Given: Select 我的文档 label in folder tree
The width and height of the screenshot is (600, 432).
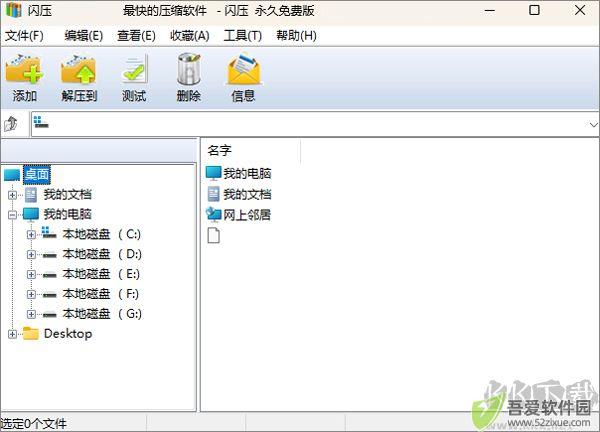Looking at the screenshot, I should (67, 194).
